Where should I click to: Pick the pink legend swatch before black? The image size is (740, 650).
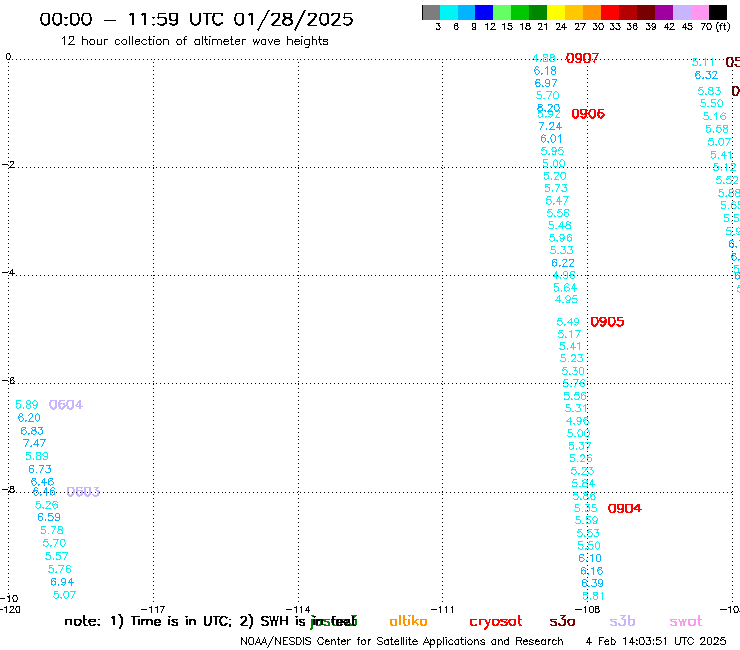(699, 13)
